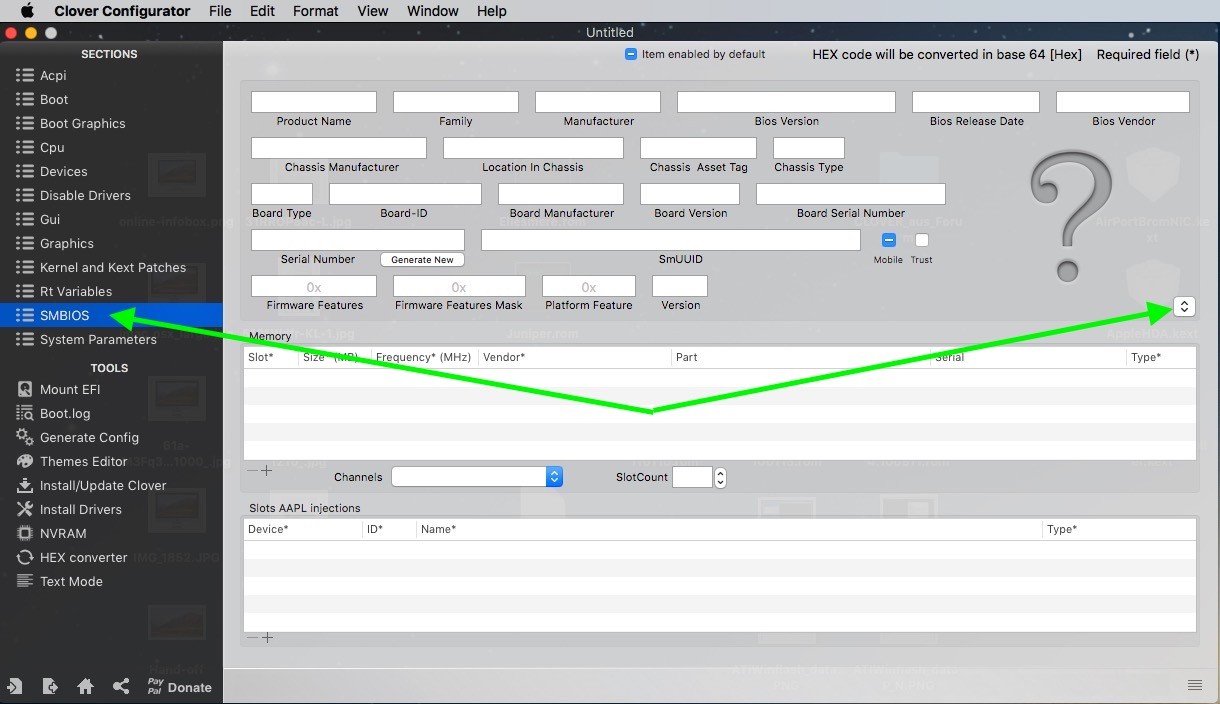Switch to the Graphics section

click(66, 243)
